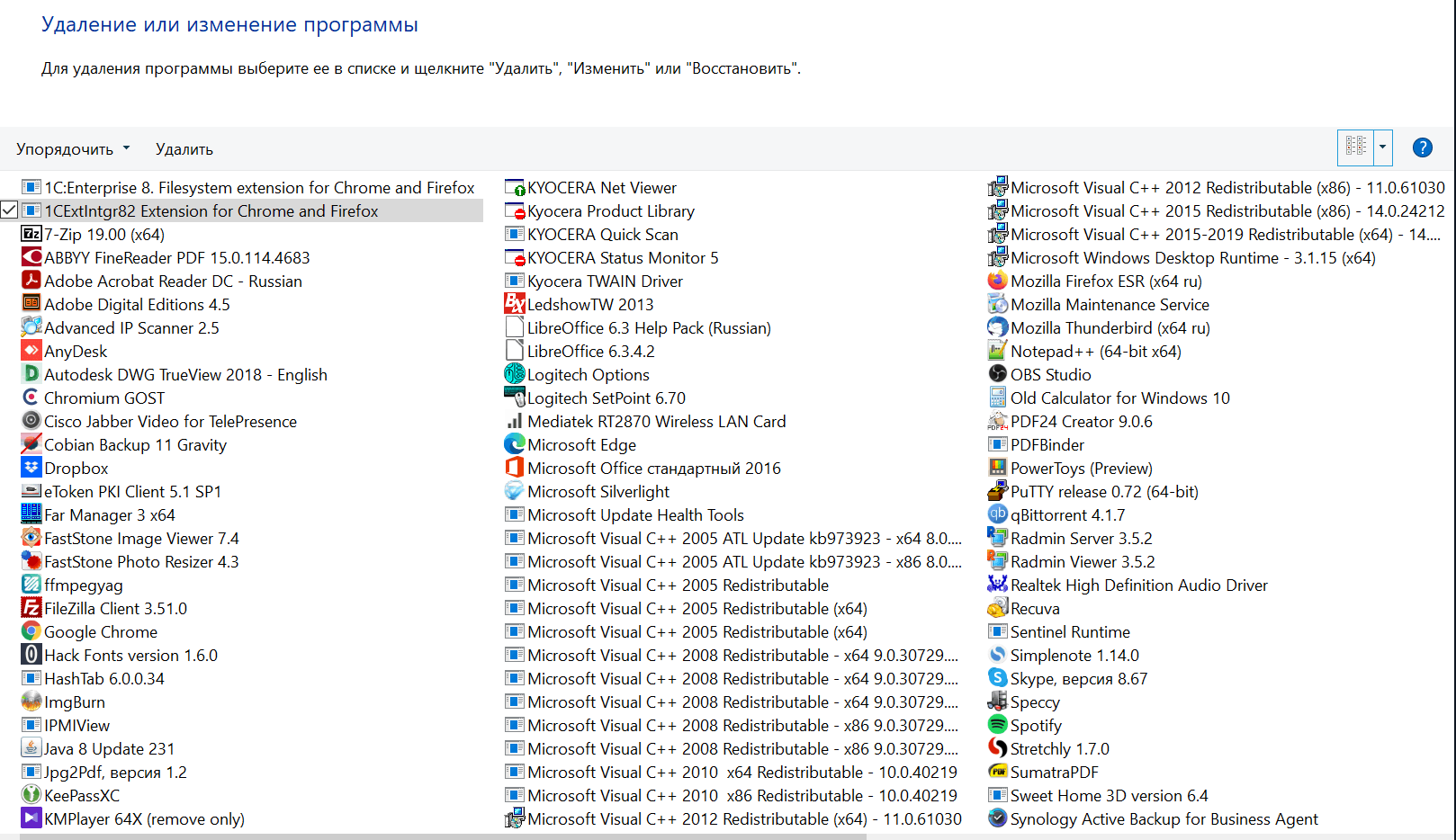Image resolution: width=1456 pixels, height=840 pixels.
Task: Click the Microsoft Office 2016 icon
Action: (x=515, y=468)
